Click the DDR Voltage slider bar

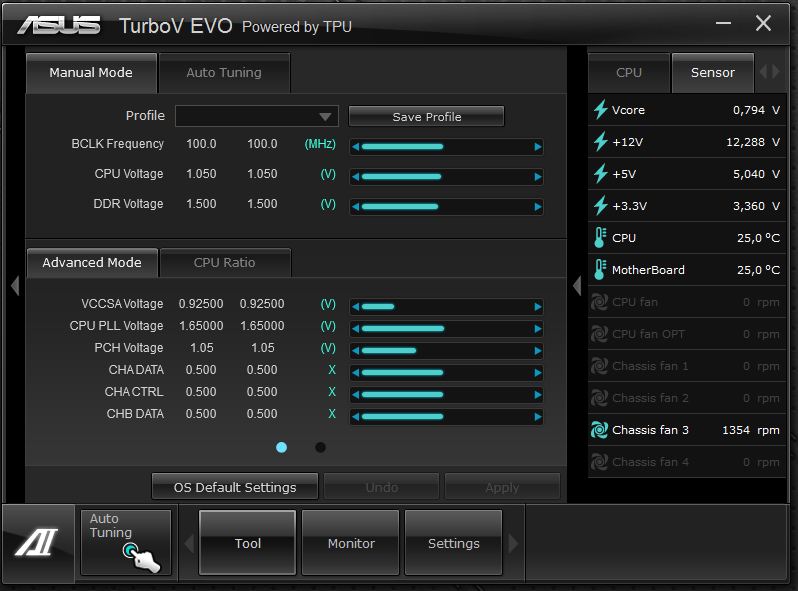click(446, 207)
